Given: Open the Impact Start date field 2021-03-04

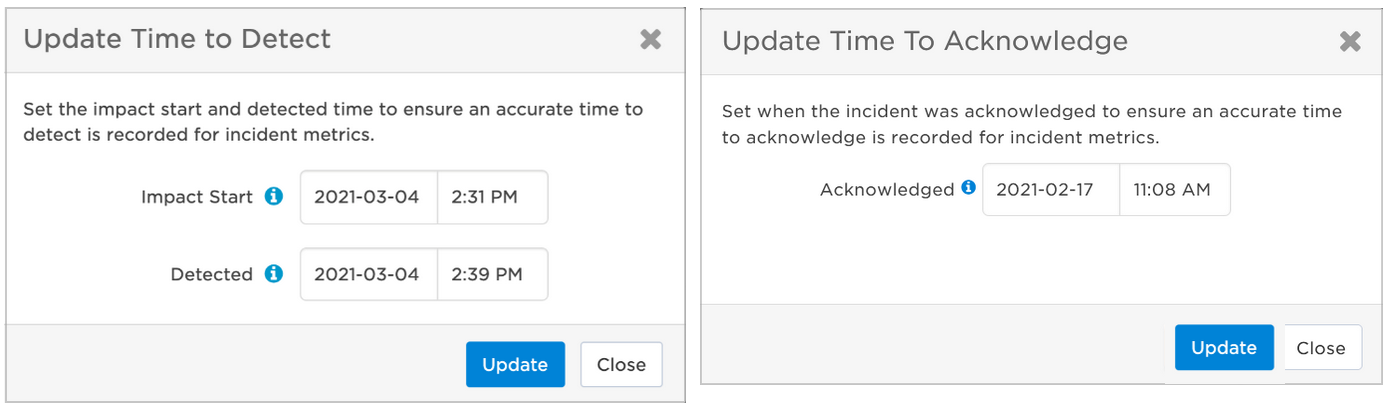Looking at the screenshot, I should point(369,197).
